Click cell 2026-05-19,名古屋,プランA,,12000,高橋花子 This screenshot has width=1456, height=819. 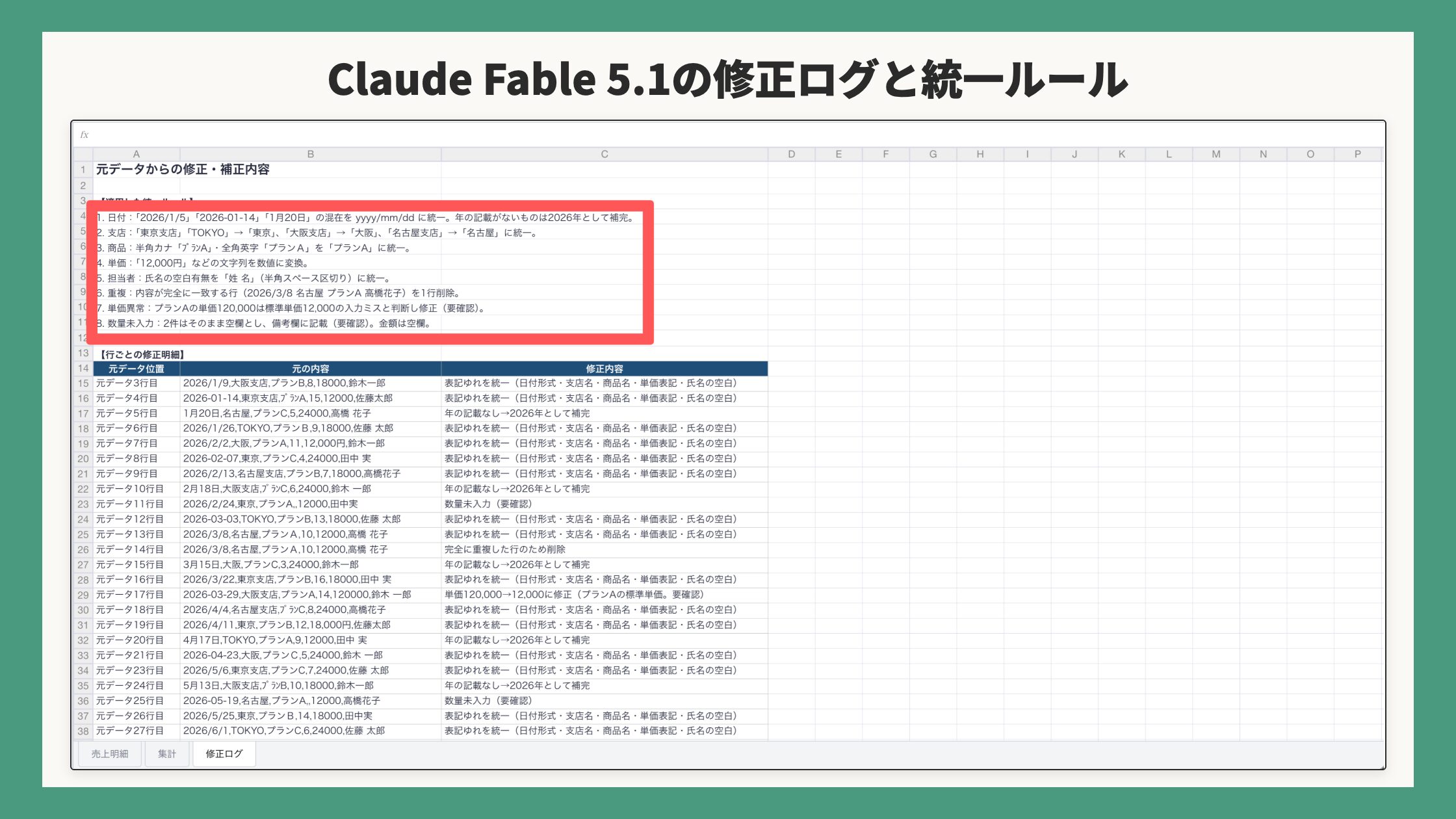tap(311, 701)
